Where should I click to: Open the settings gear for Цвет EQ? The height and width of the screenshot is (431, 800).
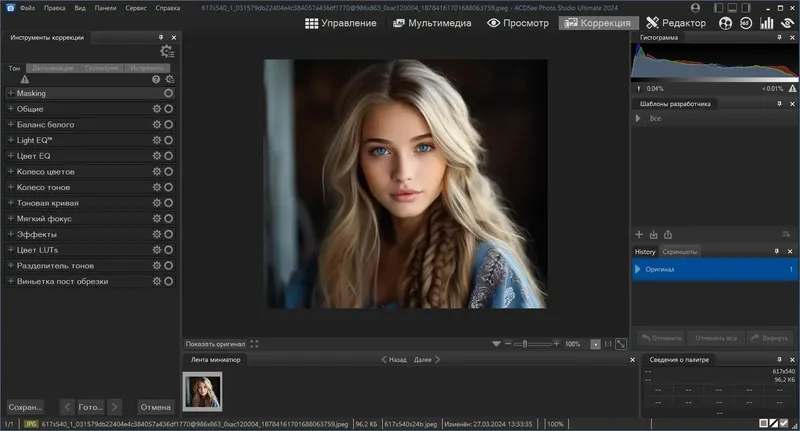coord(157,156)
